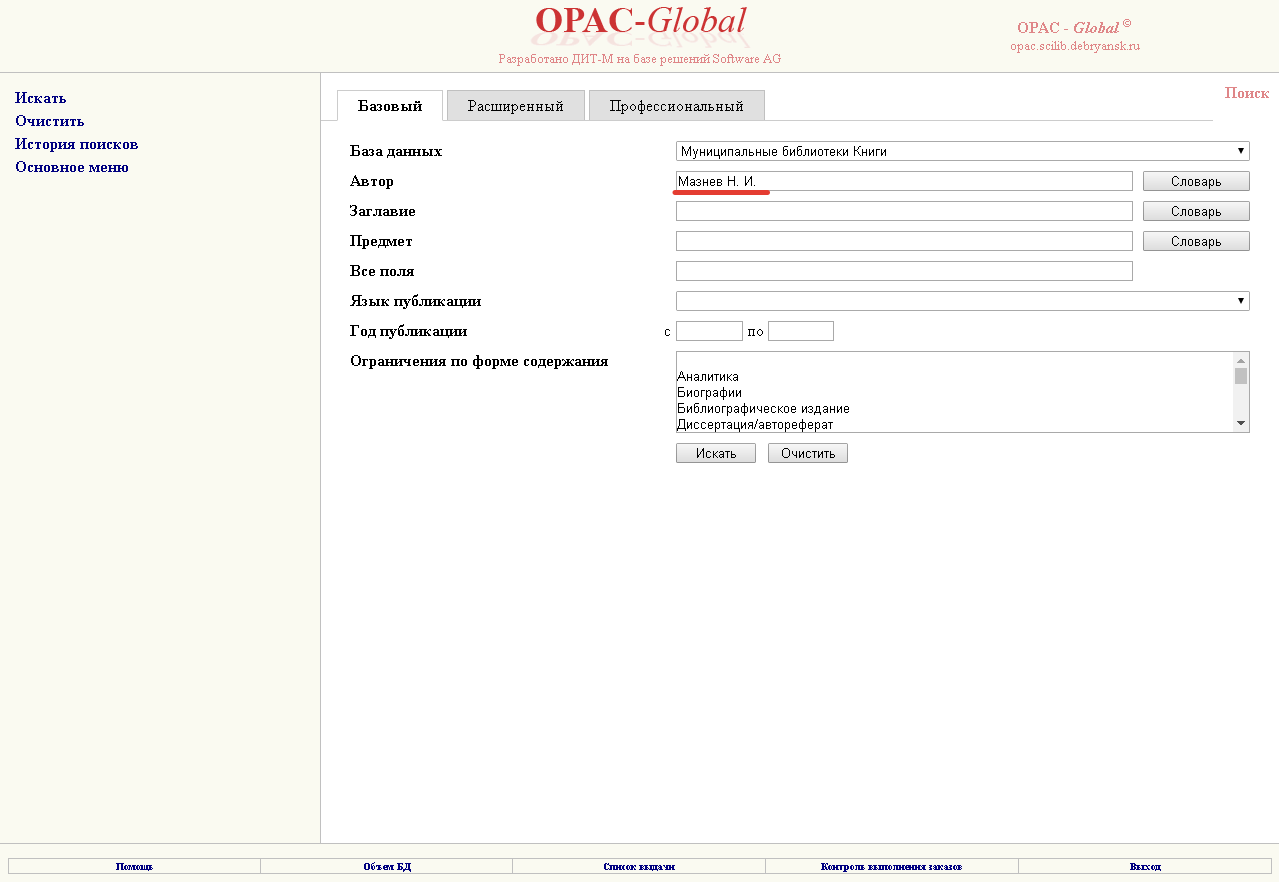Open Словарь for the Предмет field
1279x882 pixels.
coord(1196,241)
